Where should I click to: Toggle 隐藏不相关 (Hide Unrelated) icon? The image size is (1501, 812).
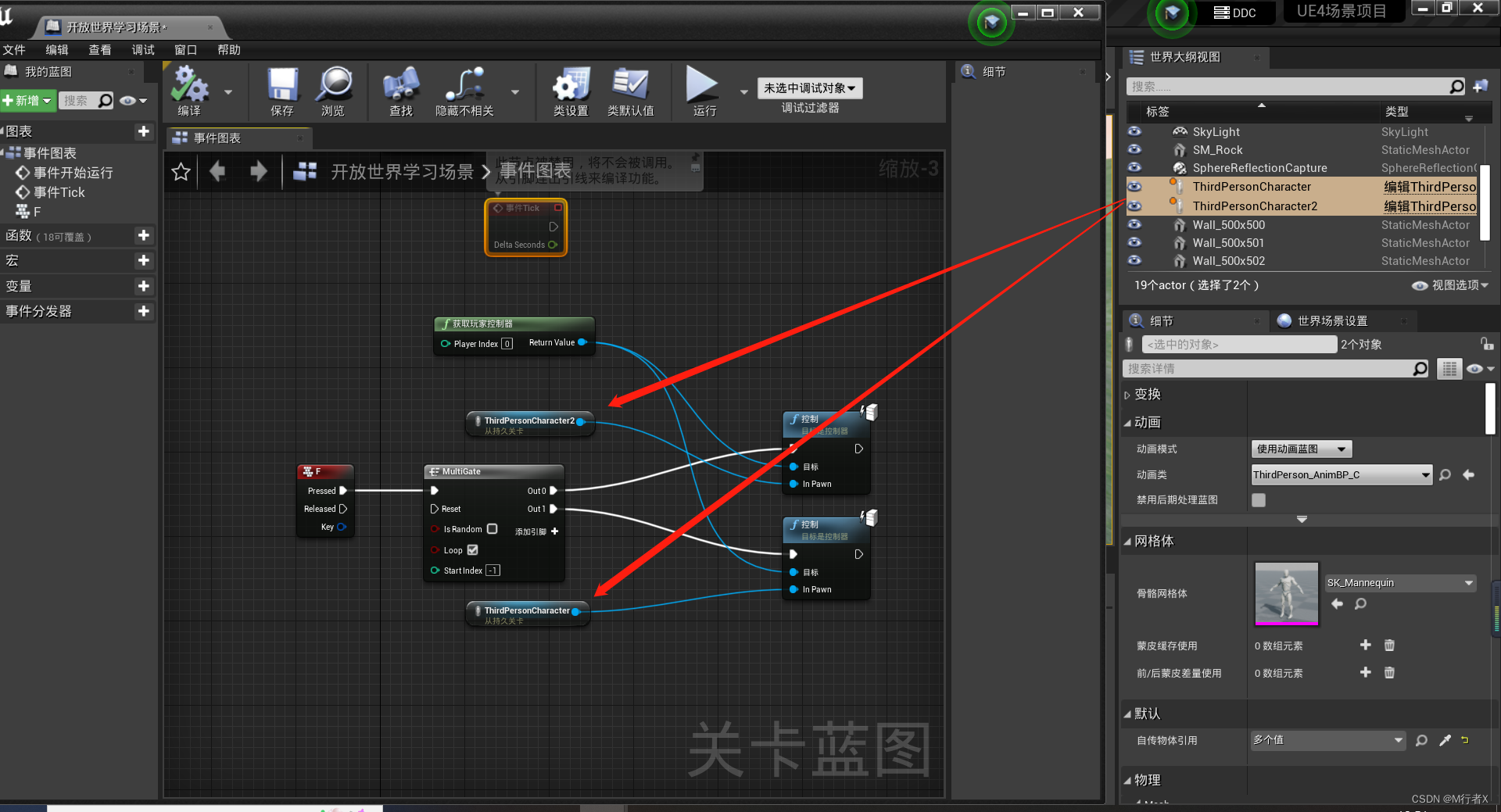coord(464,84)
